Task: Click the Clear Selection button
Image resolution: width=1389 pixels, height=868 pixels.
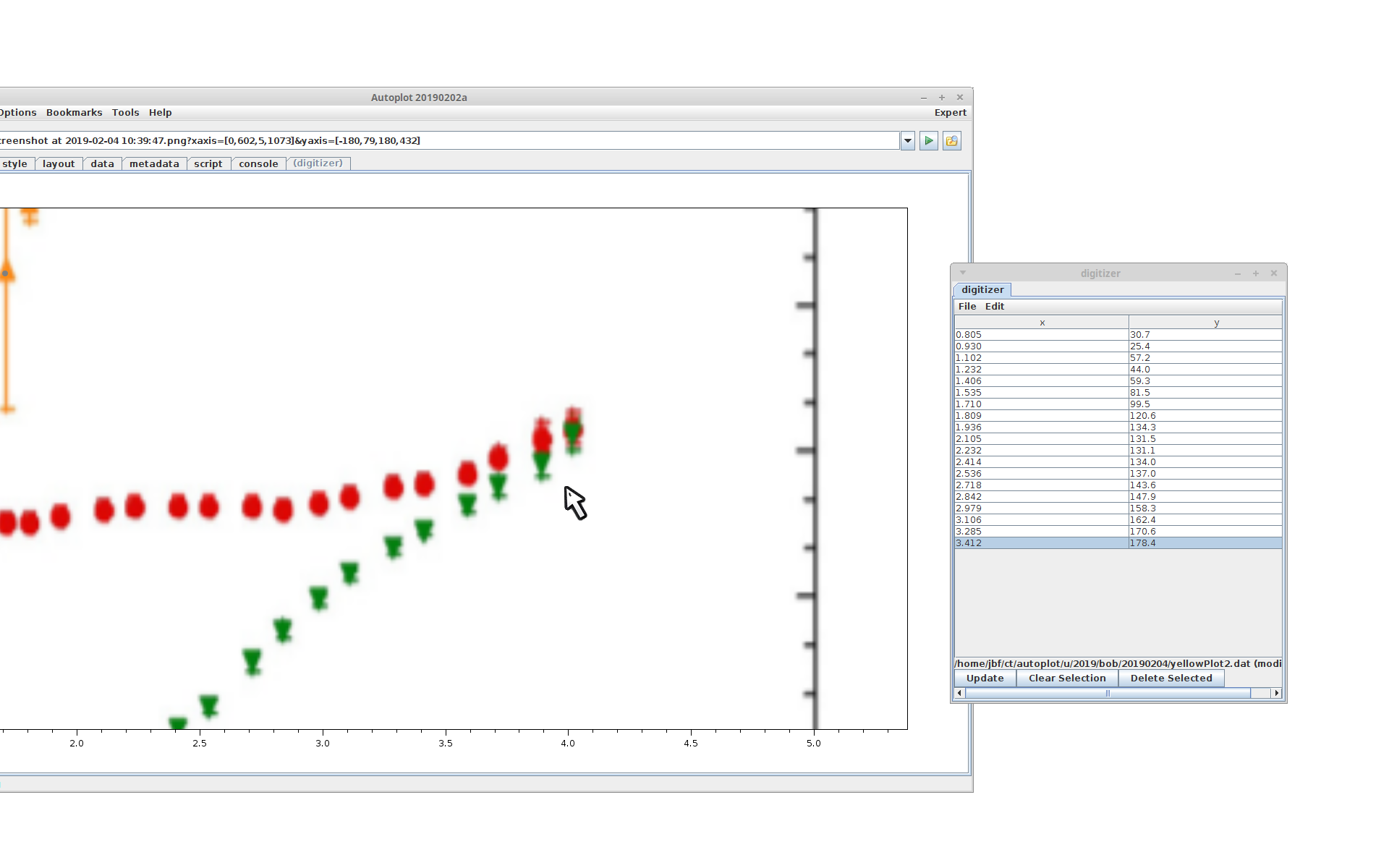Action: (x=1067, y=678)
